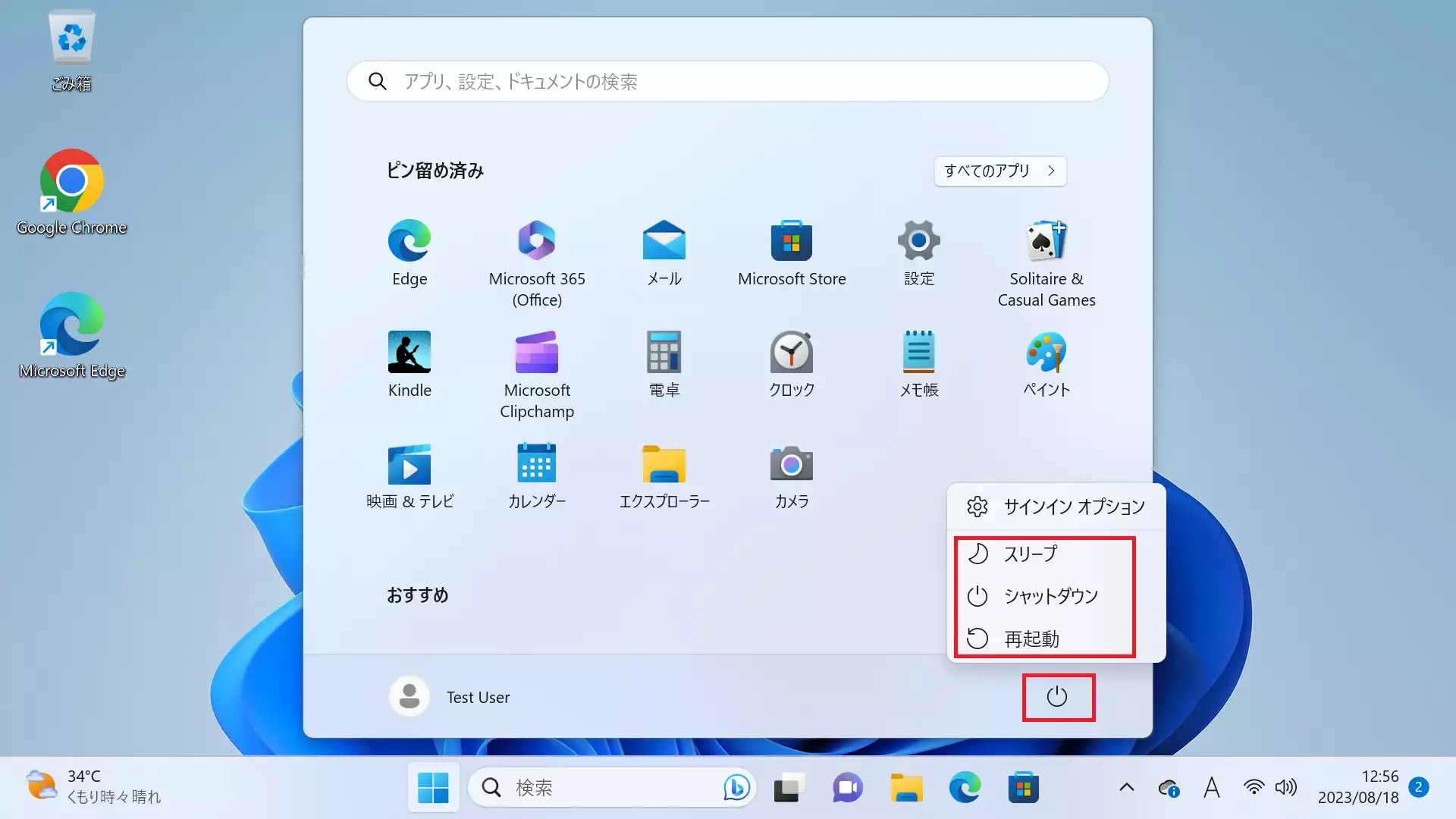Open the OneDrive tray icon
Screen dimensions: 1456x819
coord(1169,788)
